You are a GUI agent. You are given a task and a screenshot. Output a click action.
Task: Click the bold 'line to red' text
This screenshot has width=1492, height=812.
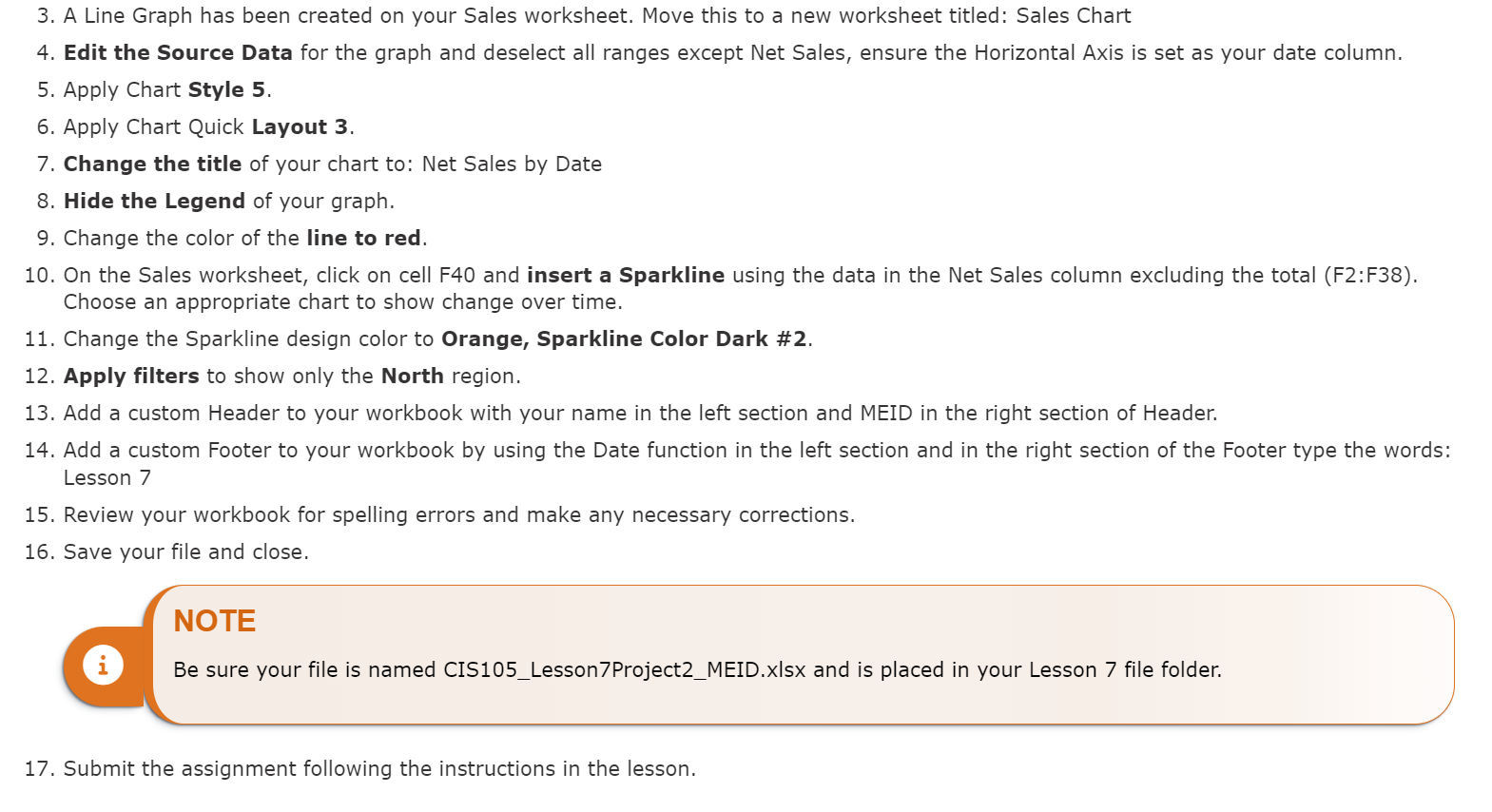click(363, 238)
